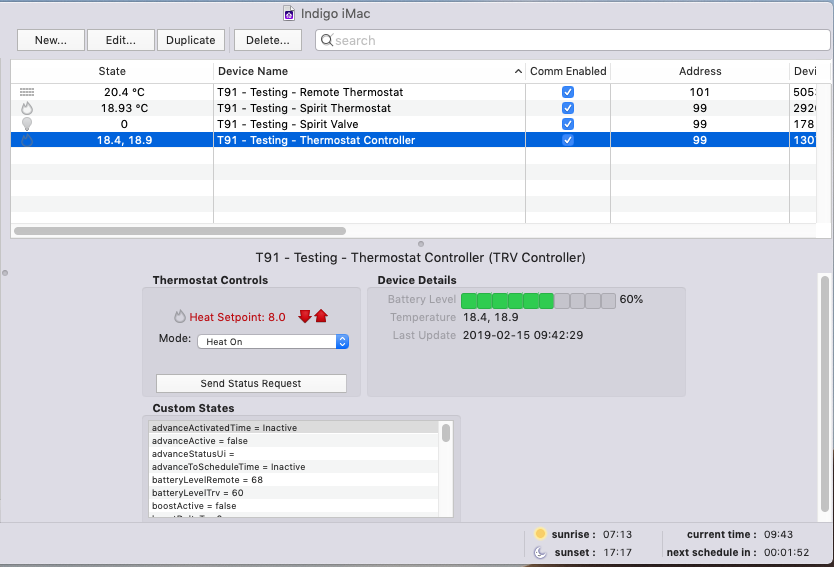Click the radiator icon of Remote Thermostat row
The image size is (834, 567).
tap(27, 92)
